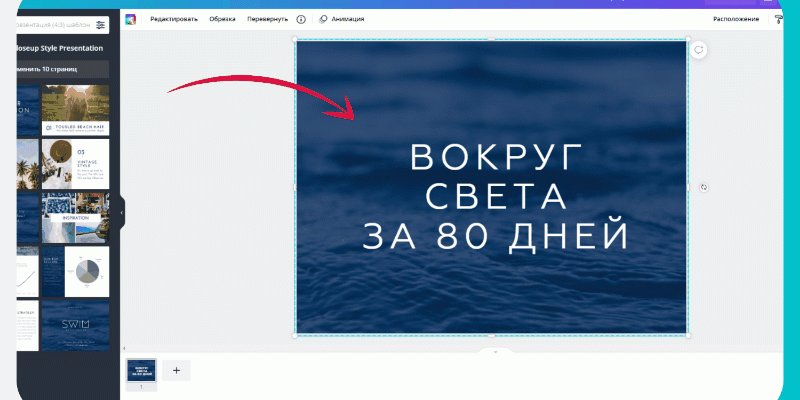Click the copy style paint roller icon
The width and height of the screenshot is (800, 400).
778,18
